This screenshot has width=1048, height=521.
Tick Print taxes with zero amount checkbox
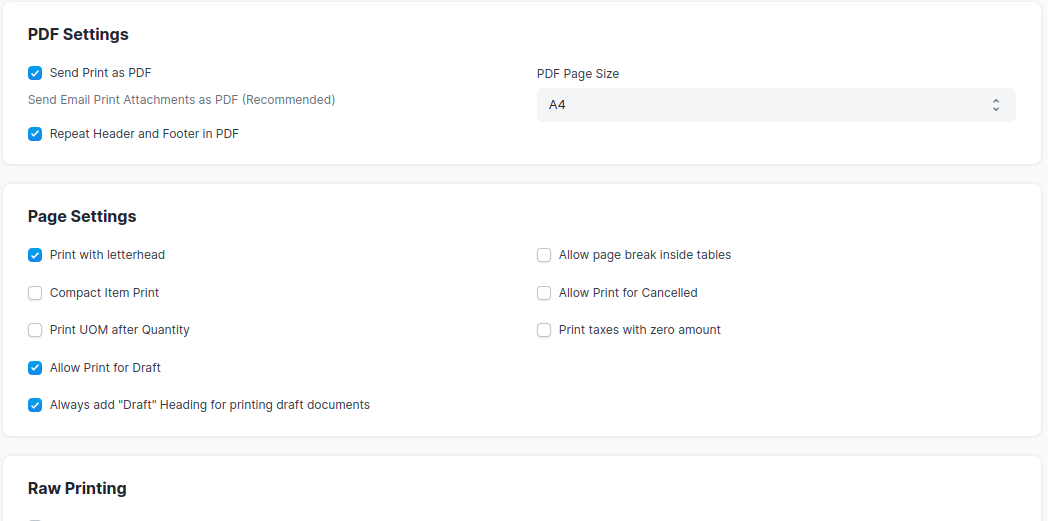coord(544,329)
